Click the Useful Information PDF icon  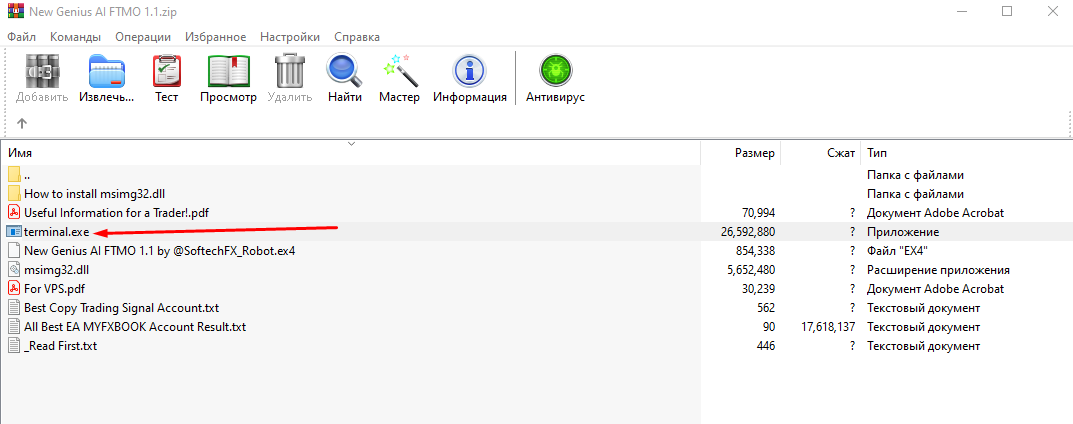coord(14,213)
